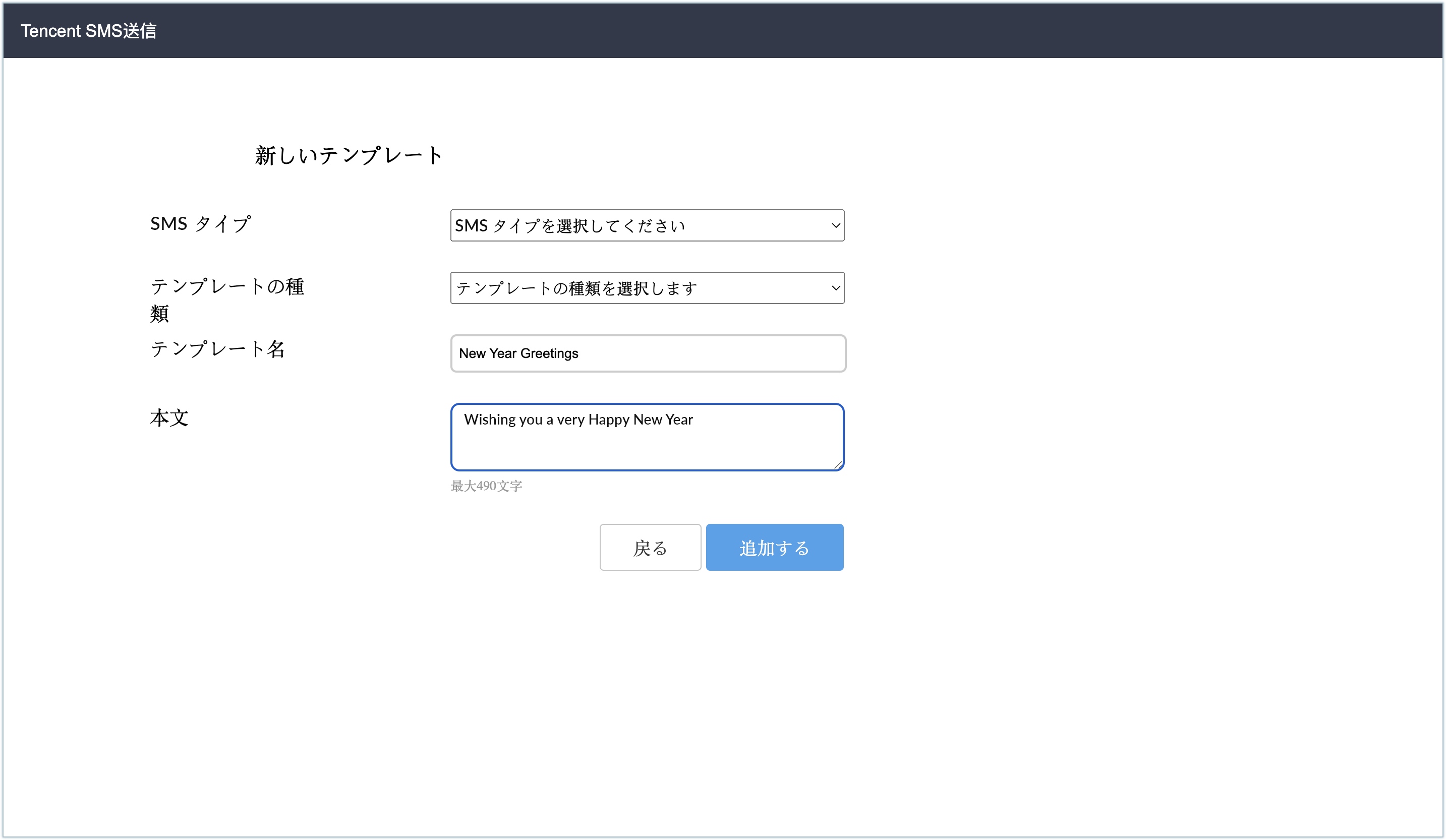1446x840 pixels.
Task: Click the chevron arrow on SMS タイプ dropdown
Action: click(835, 225)
